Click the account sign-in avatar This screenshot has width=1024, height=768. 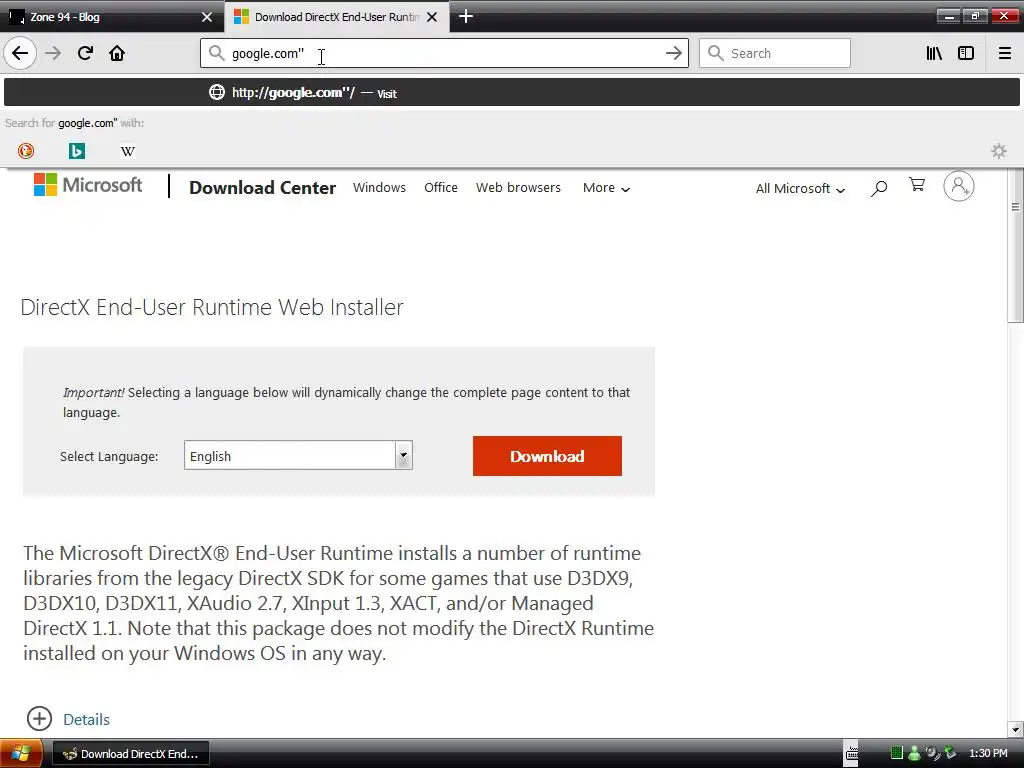959,186
